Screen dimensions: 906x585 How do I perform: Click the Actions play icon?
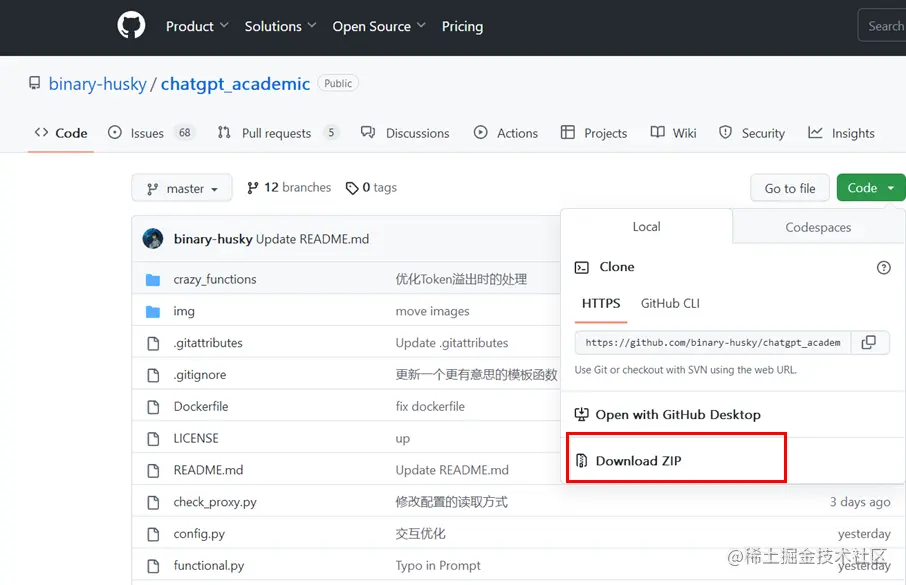pyautogui.click(x=480, y=132)
